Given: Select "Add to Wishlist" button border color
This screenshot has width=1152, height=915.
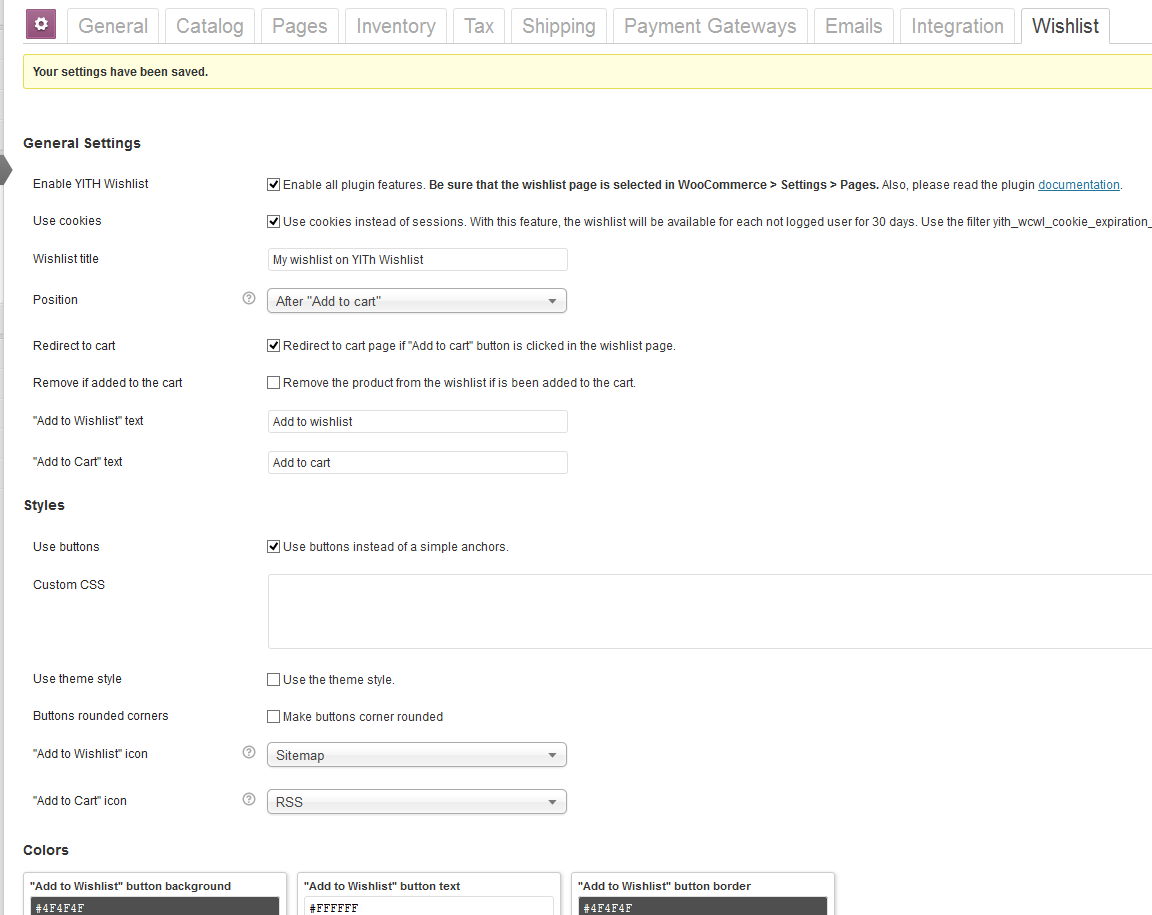Looking at the screenshot, I should [x=704, y=907].
